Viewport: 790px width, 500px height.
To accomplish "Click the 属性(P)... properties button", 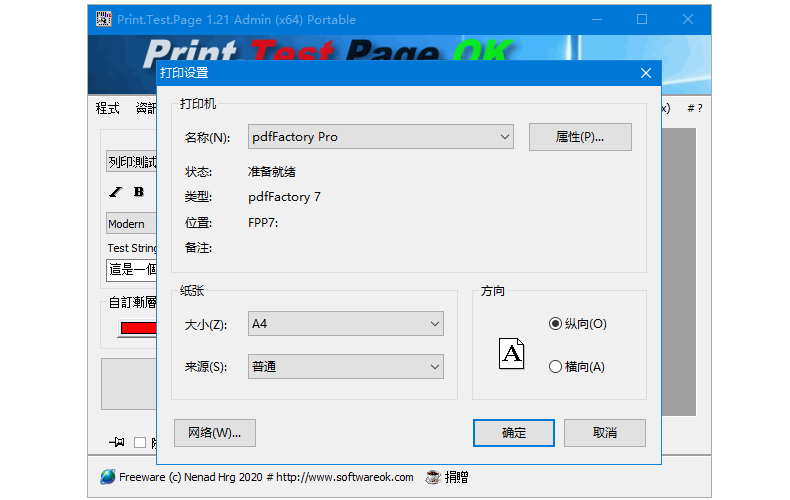I will point(580,137).
